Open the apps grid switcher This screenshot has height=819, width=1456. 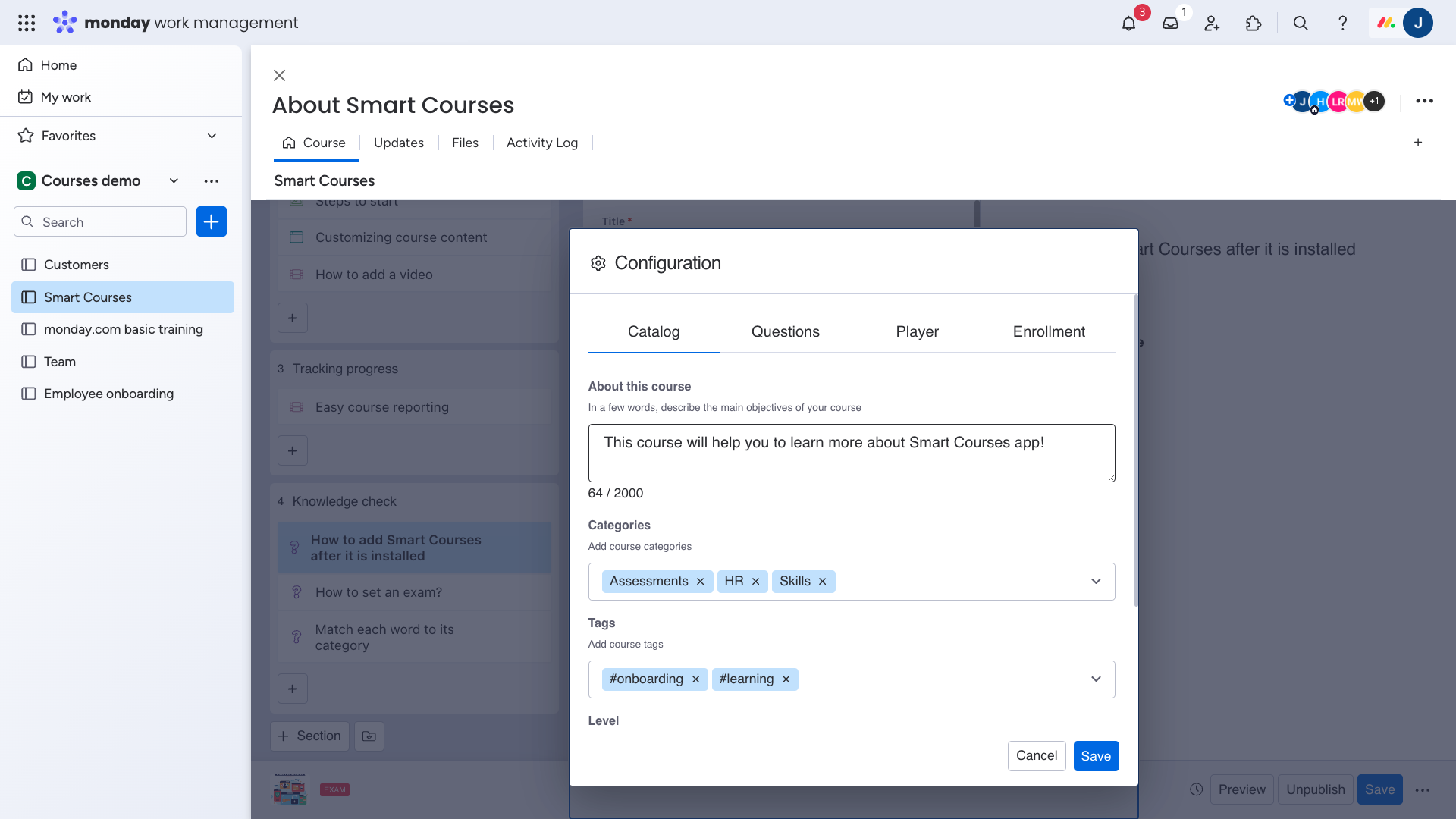tap(27, 23)
